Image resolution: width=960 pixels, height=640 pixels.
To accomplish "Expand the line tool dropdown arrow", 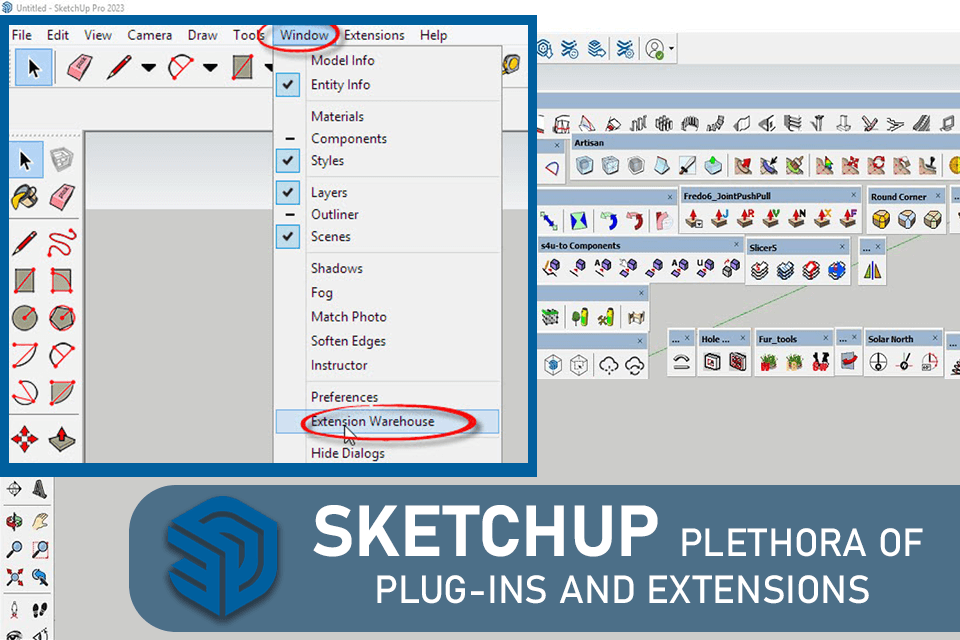I will point(148,67).
